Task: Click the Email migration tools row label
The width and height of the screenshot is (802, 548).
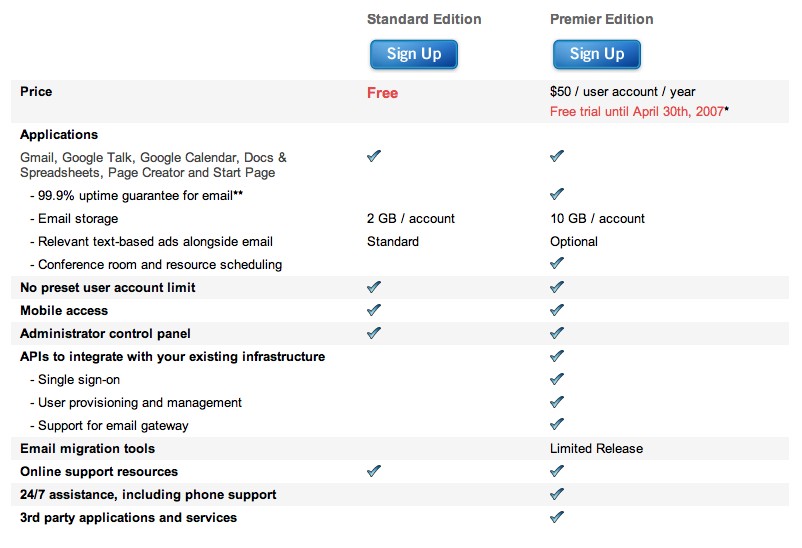Action: click(87, 448)
